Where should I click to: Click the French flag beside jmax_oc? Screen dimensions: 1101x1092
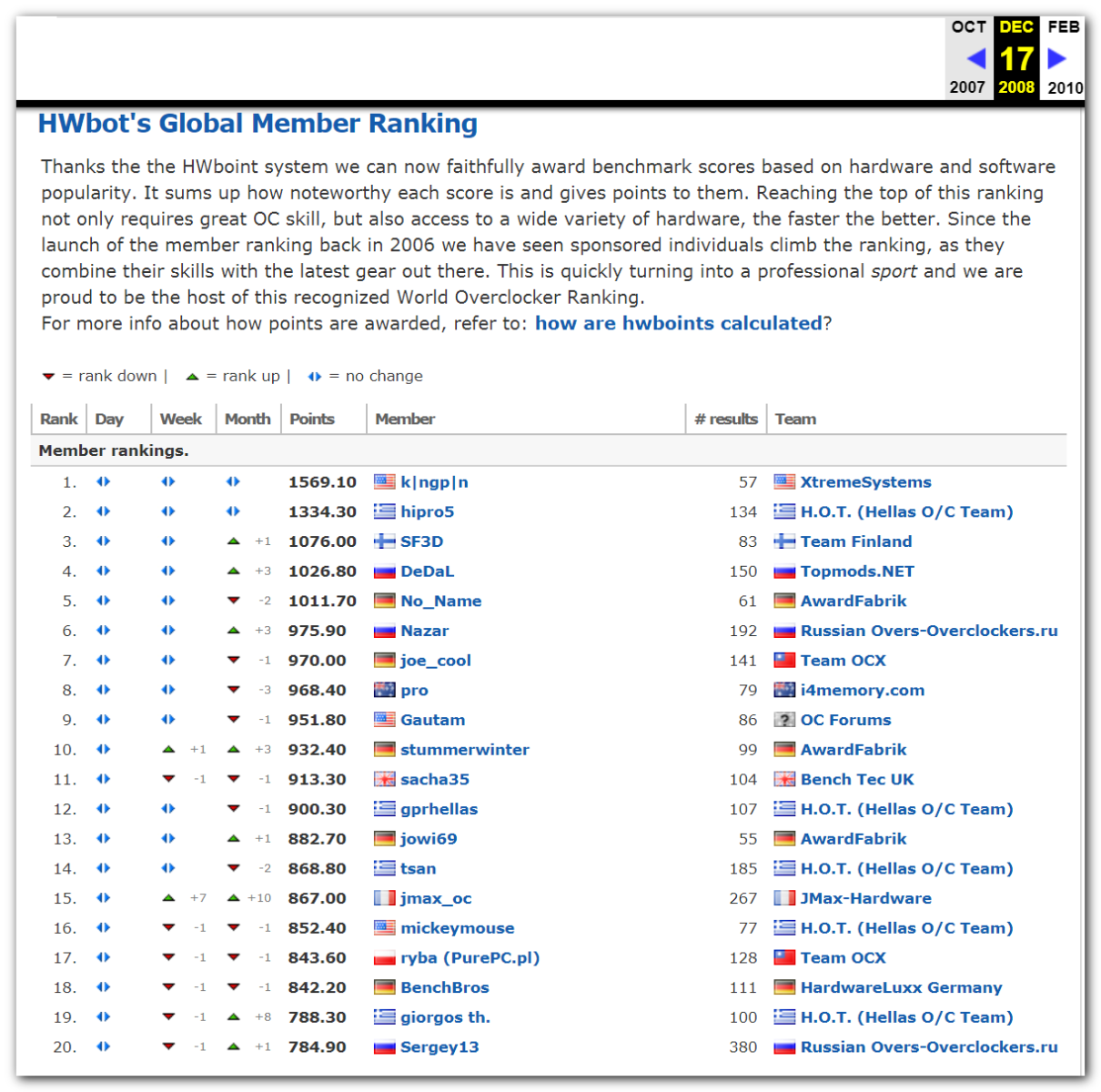pyautogui.click(x=385, y=899)
